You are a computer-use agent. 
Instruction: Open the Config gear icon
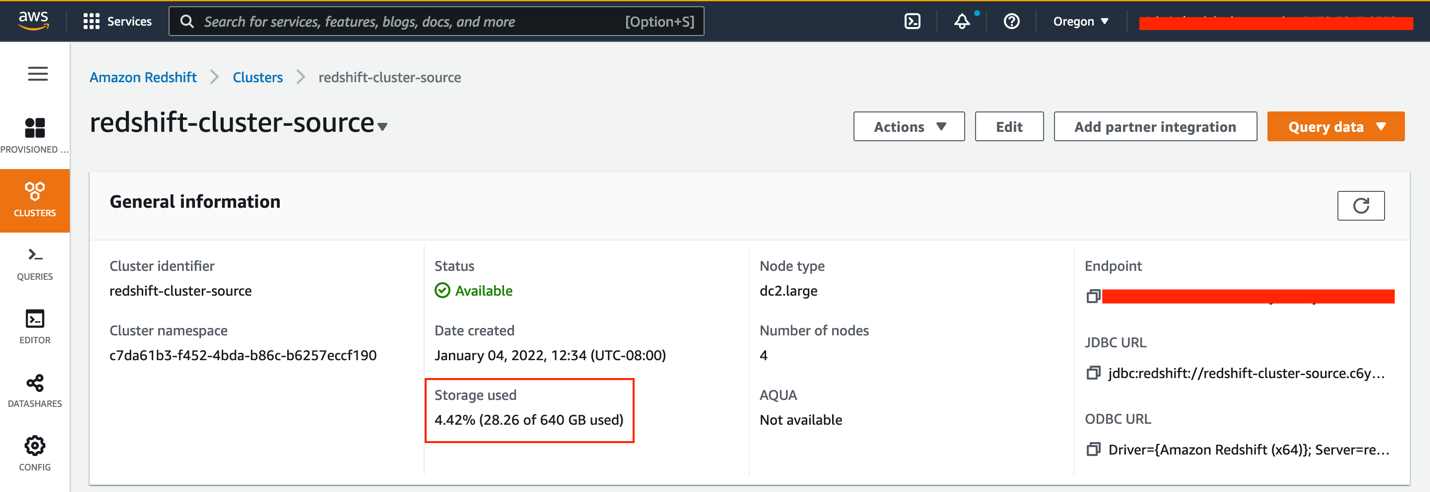coord(35,453)
